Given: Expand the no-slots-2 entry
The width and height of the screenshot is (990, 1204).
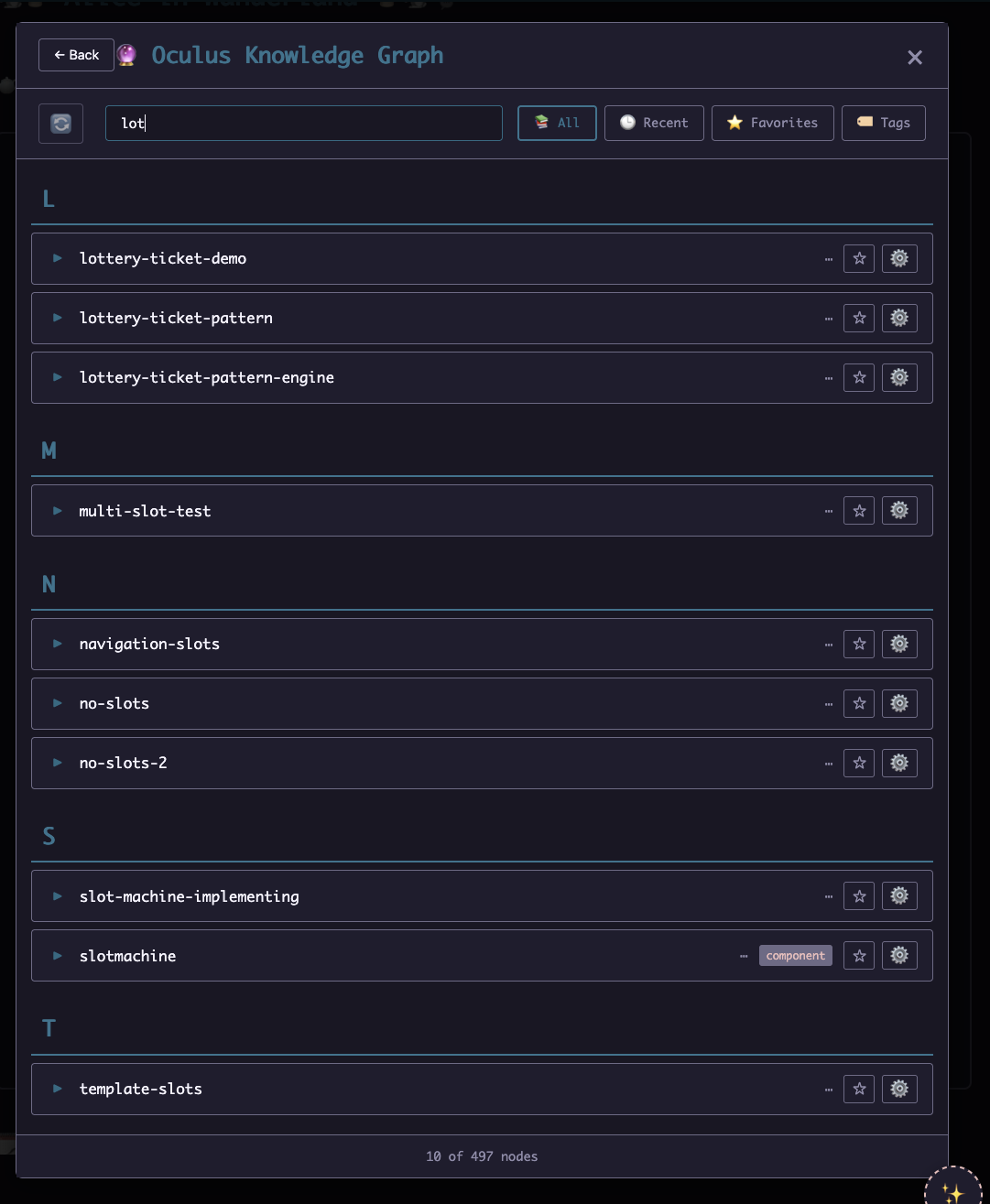Looking at the screenshot, I should pyautogui.click(x=58, y=763).
